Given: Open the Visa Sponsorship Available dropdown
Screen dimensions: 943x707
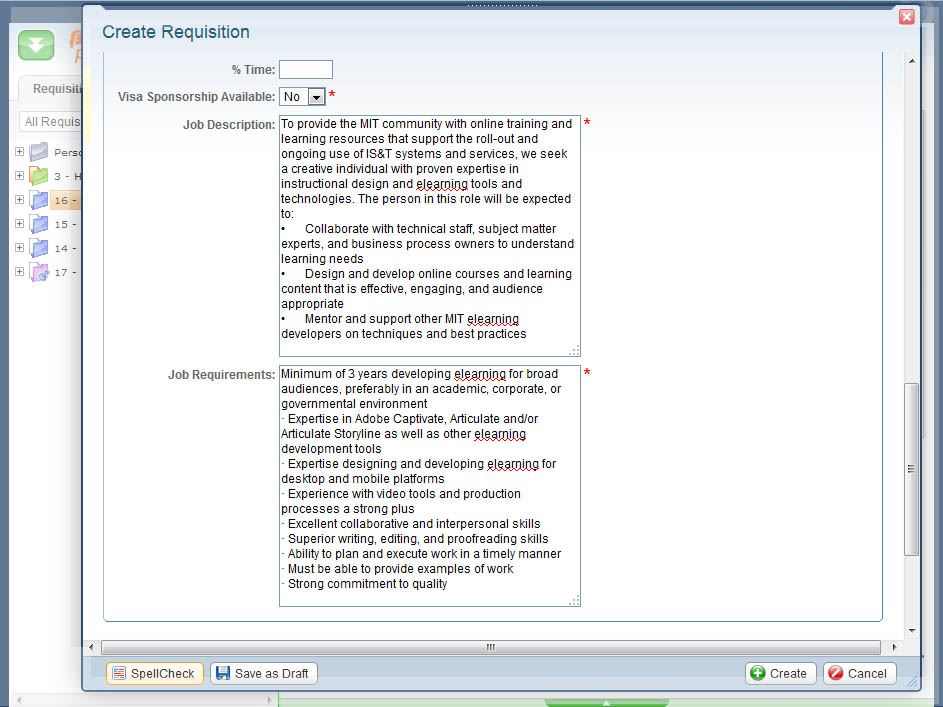Looking at the screenshot, I should (x=316, y=97).
